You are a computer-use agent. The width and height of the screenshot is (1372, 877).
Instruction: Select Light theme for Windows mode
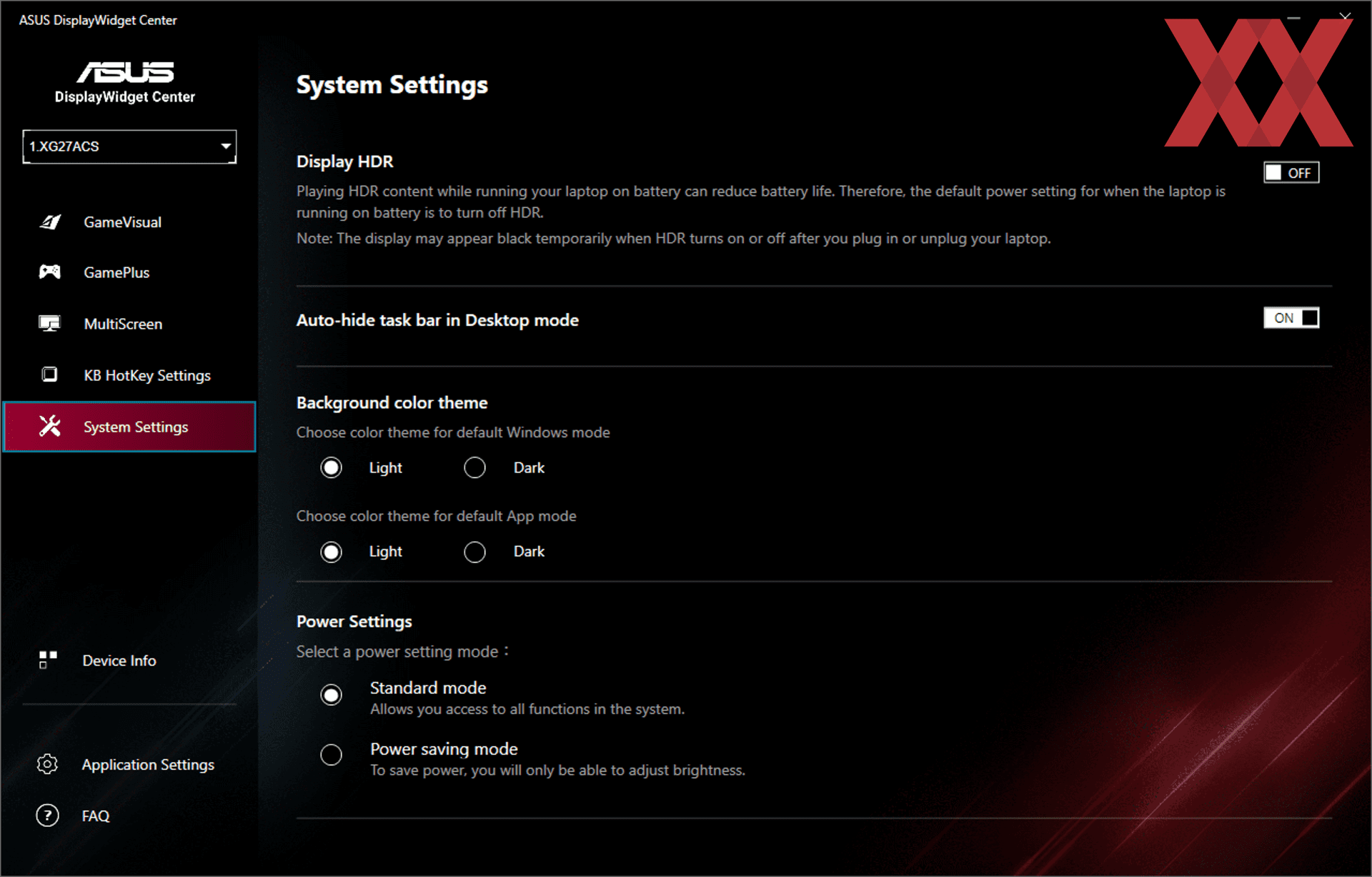[331, 467]
